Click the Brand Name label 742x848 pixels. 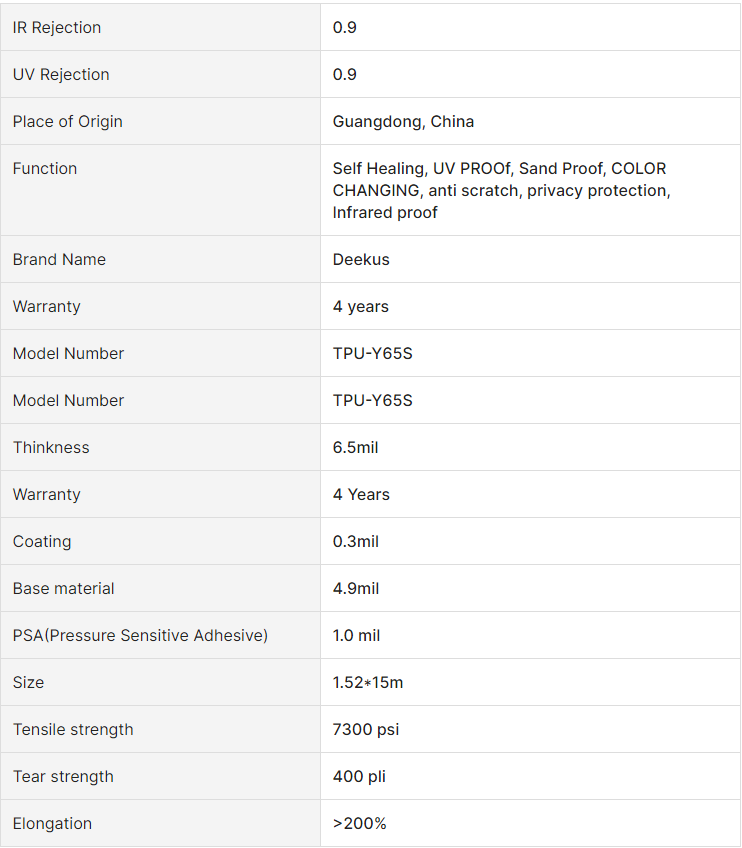coord(59,260)
